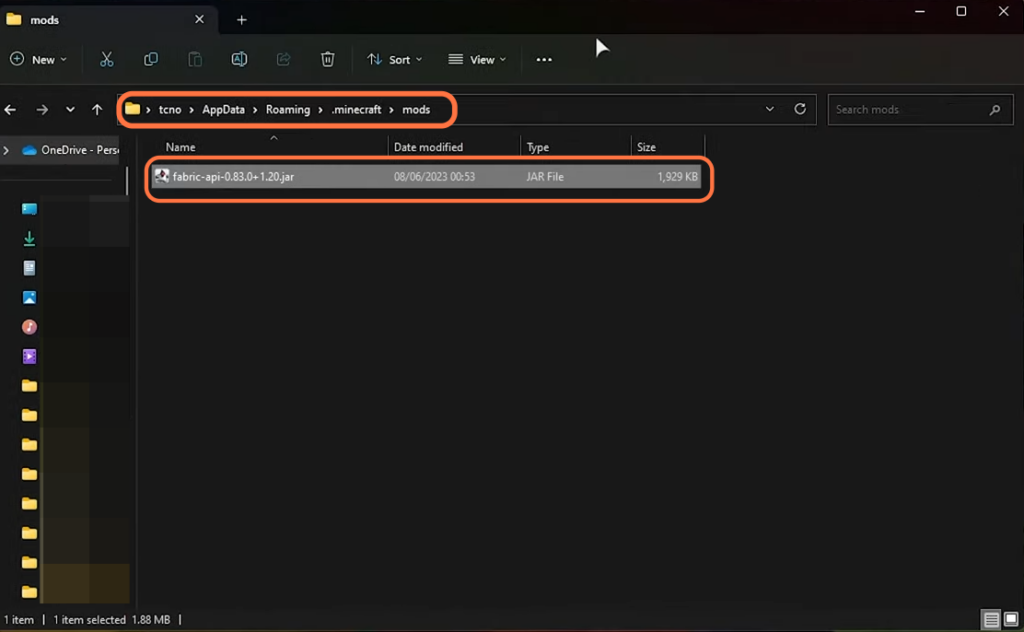
Task: Click the Paste icon in toolbar
Action: click(195, 59)
